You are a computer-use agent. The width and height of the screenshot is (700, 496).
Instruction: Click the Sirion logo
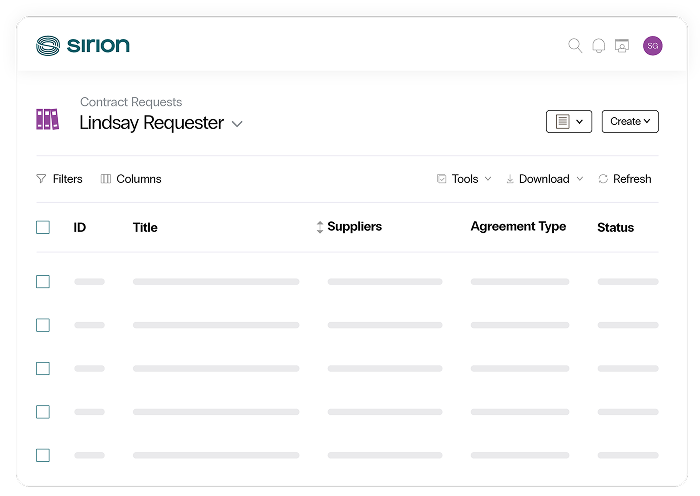click(x=83, y=46)
